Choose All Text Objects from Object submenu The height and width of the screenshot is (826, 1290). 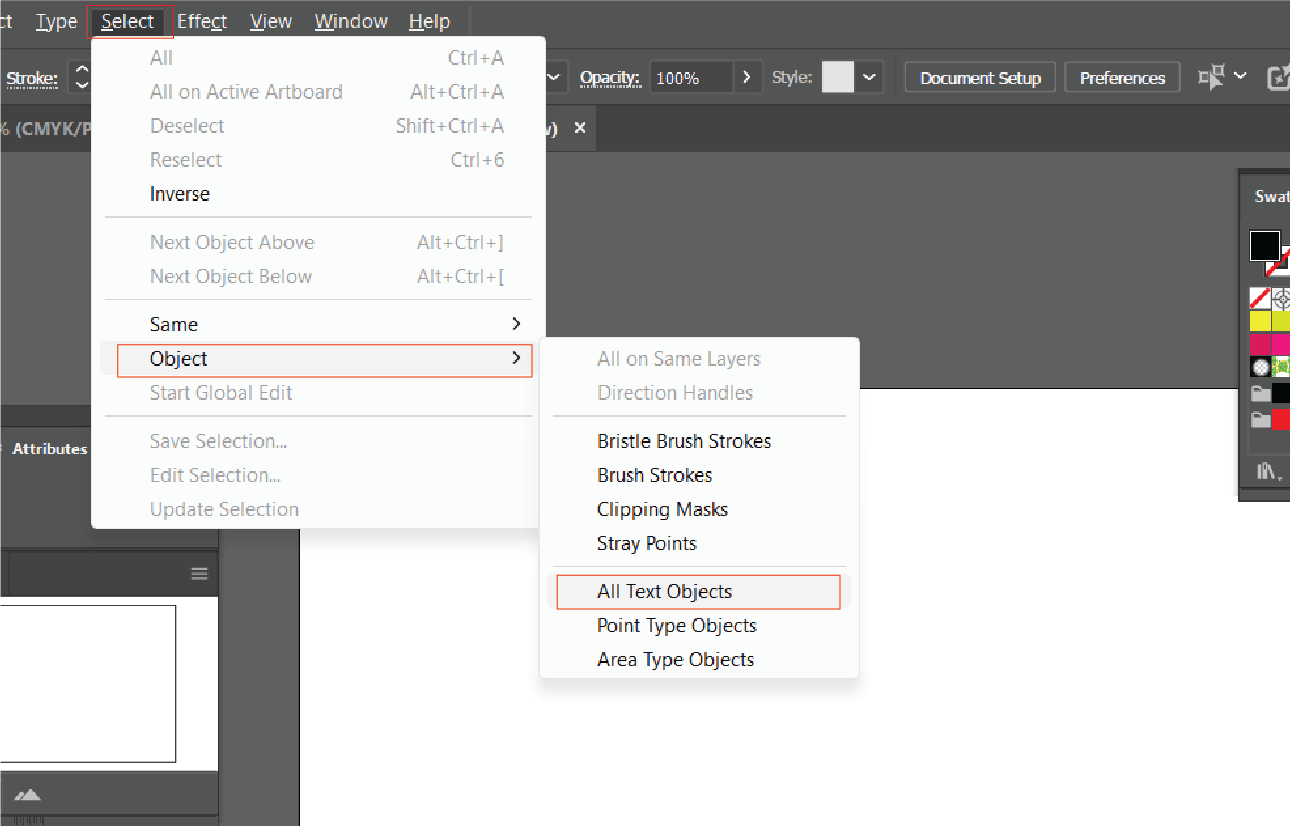[x=664, y=591]
